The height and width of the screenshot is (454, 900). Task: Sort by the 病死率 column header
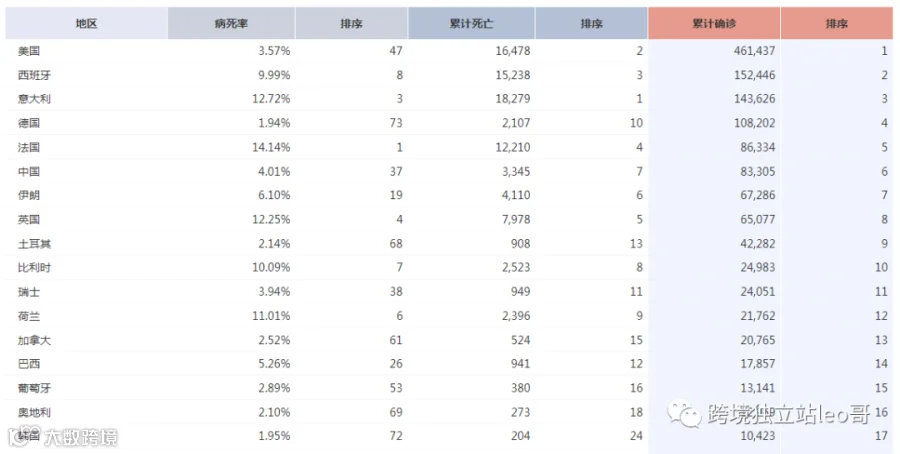tap(231, 24)
